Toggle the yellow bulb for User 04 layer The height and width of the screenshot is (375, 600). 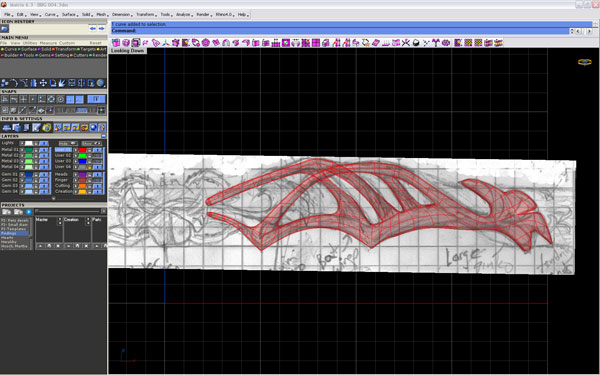[x=89, y=167]
